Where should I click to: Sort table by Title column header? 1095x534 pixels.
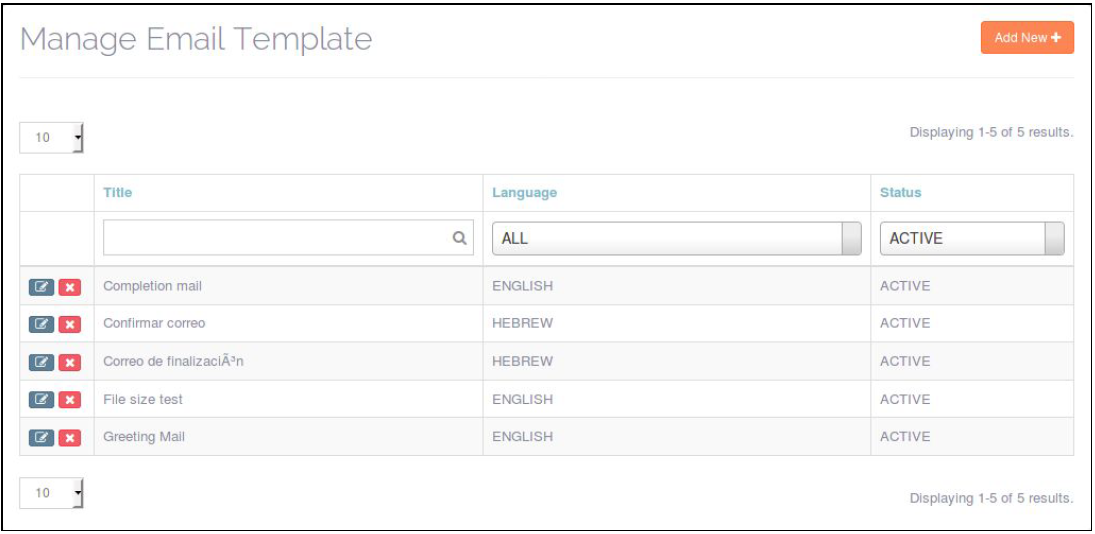(x=118, y=192)
